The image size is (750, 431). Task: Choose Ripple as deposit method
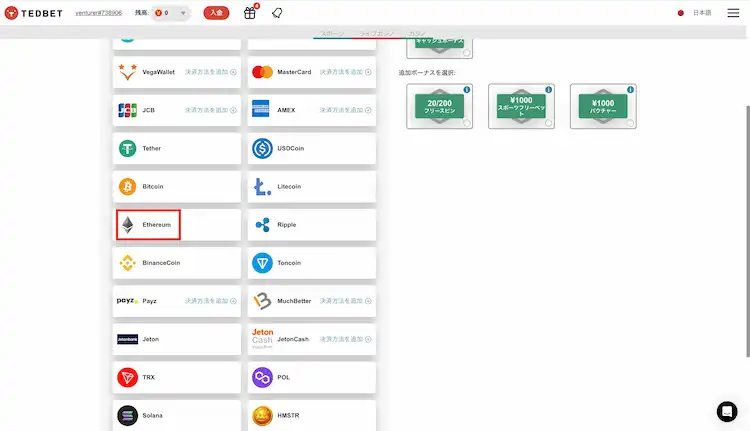[311, 225]
